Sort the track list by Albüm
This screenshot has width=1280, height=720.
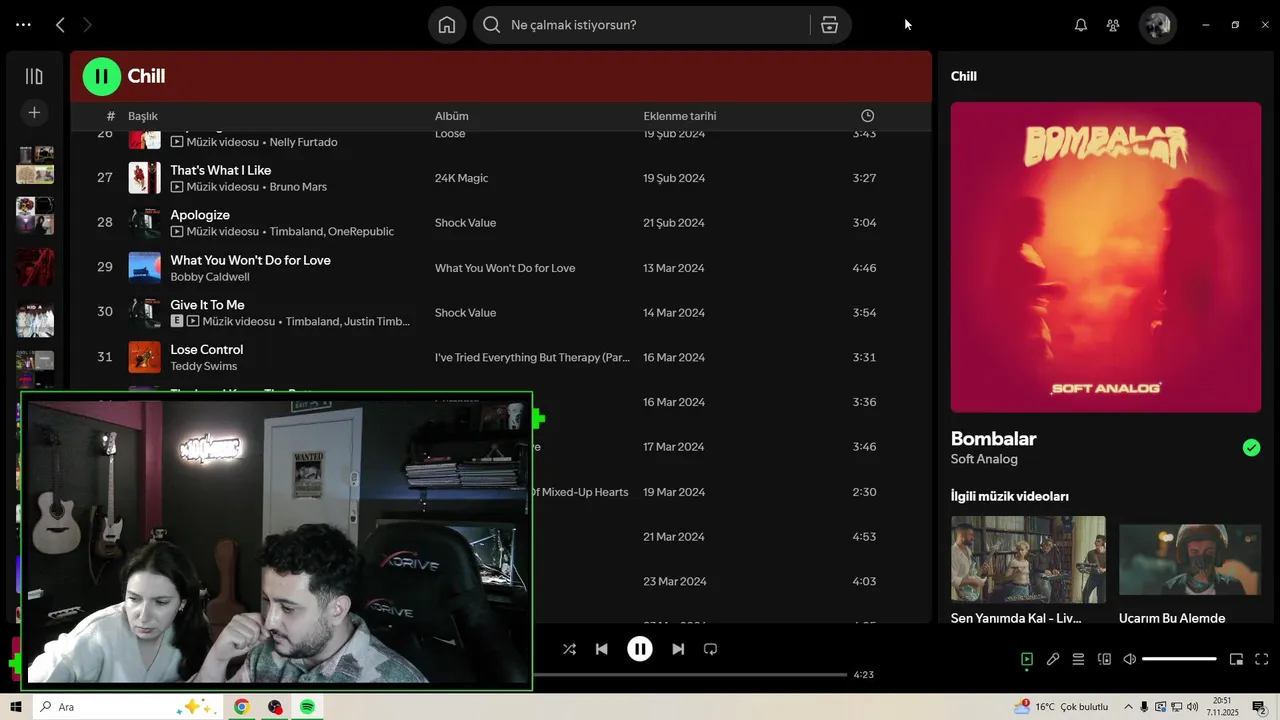pyautogui.click(x=452, y=116)
